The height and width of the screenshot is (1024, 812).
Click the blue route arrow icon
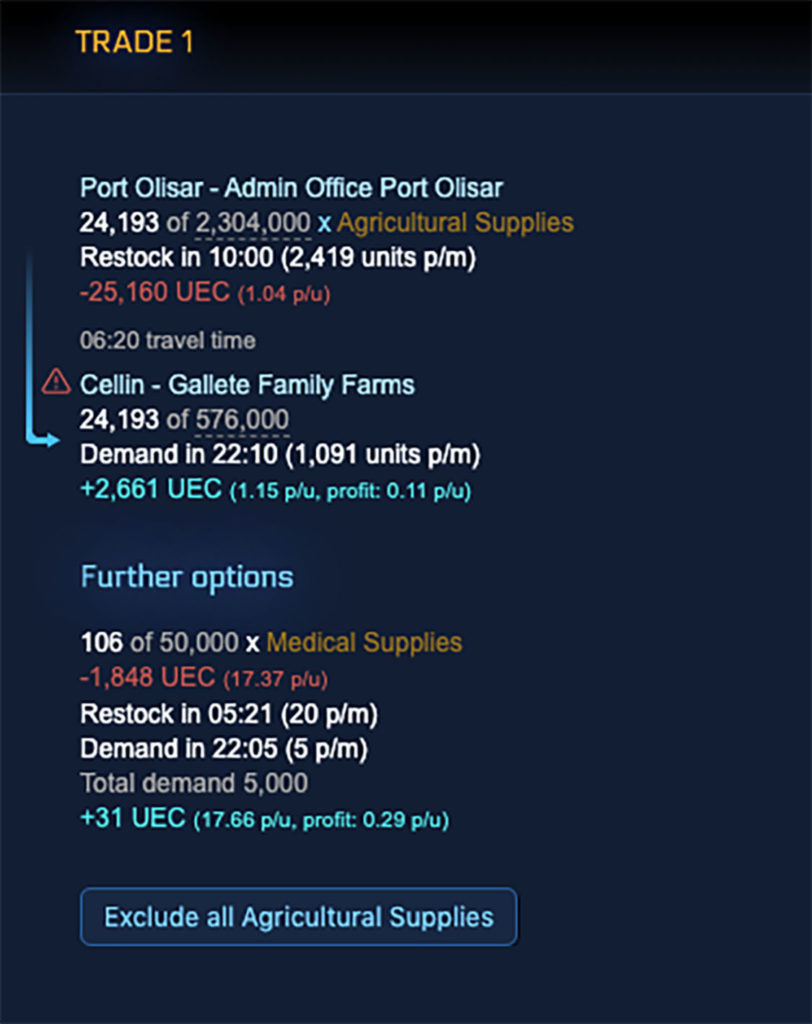point(41,351)
